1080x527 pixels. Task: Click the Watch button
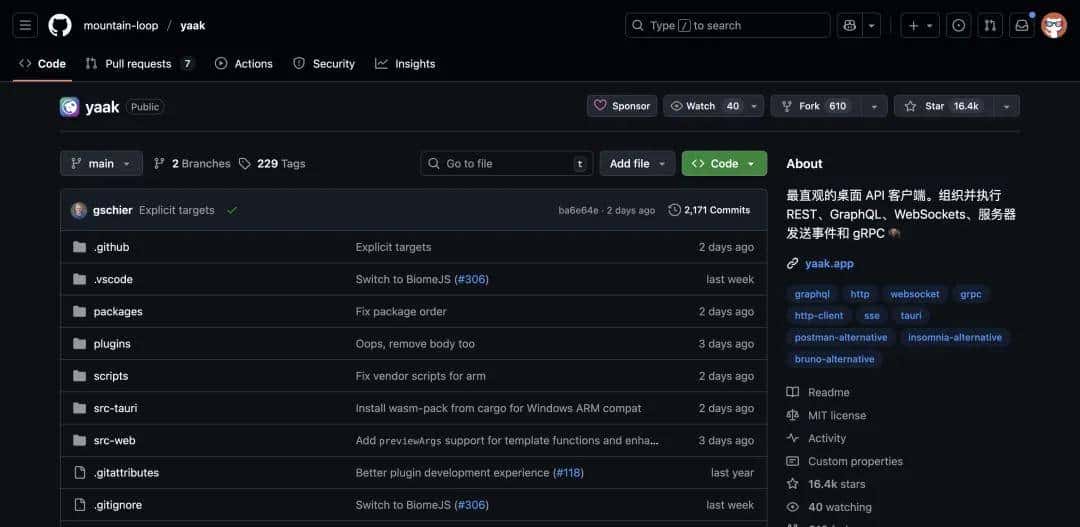[x=704, y=106]
